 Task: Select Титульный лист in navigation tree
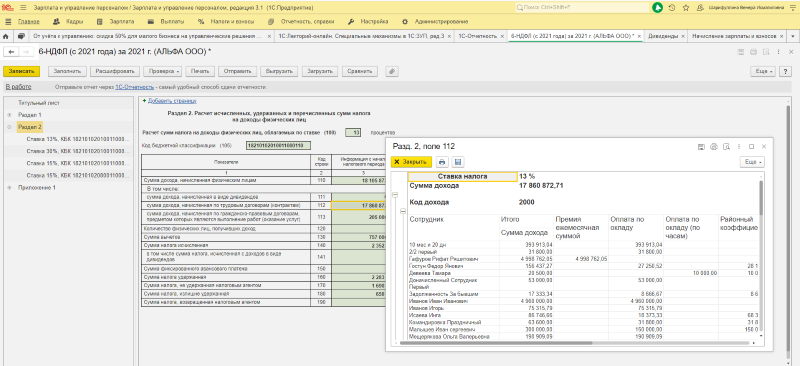pos(39,103)
